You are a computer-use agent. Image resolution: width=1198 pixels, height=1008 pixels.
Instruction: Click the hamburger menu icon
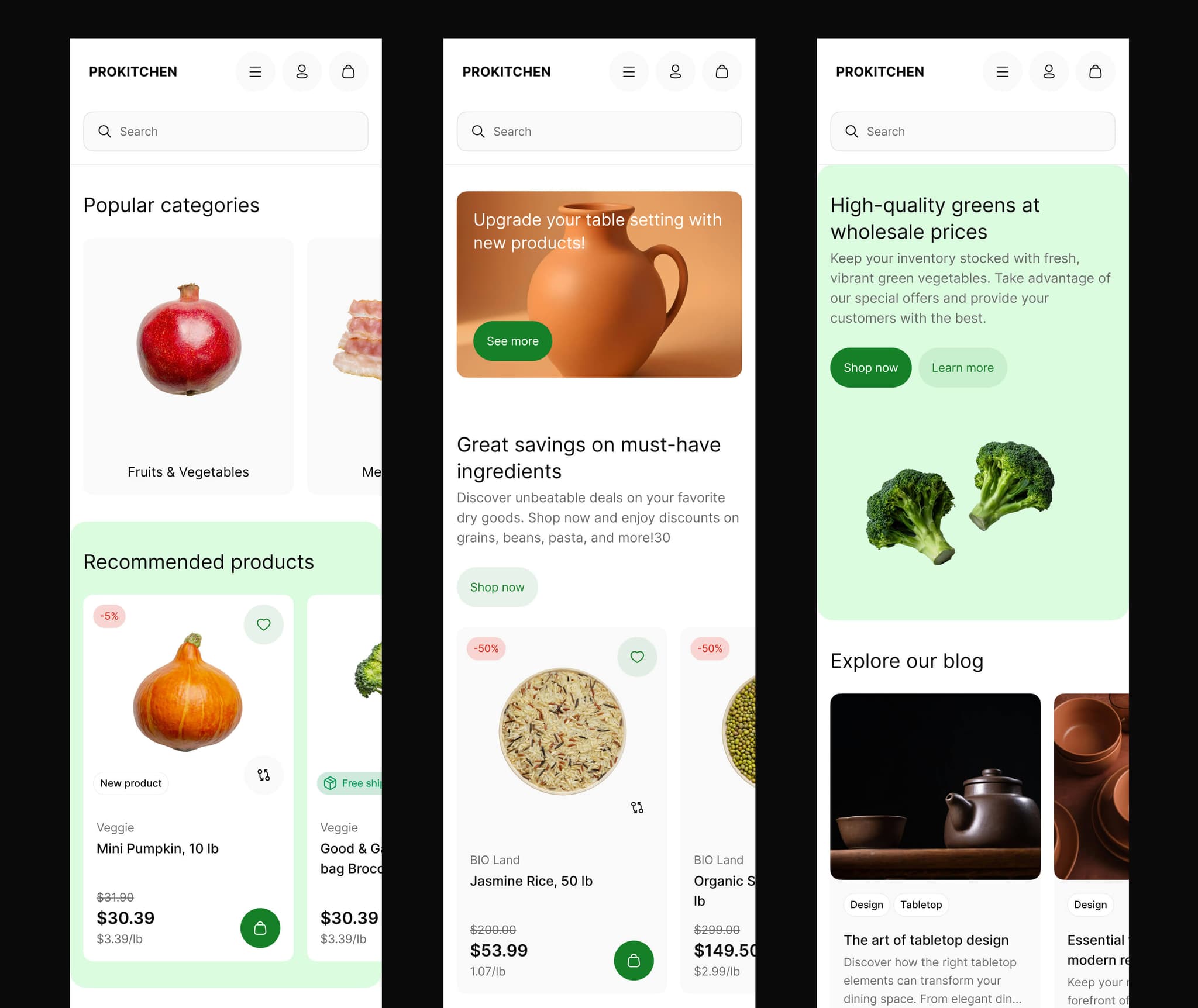coord(256,71)
